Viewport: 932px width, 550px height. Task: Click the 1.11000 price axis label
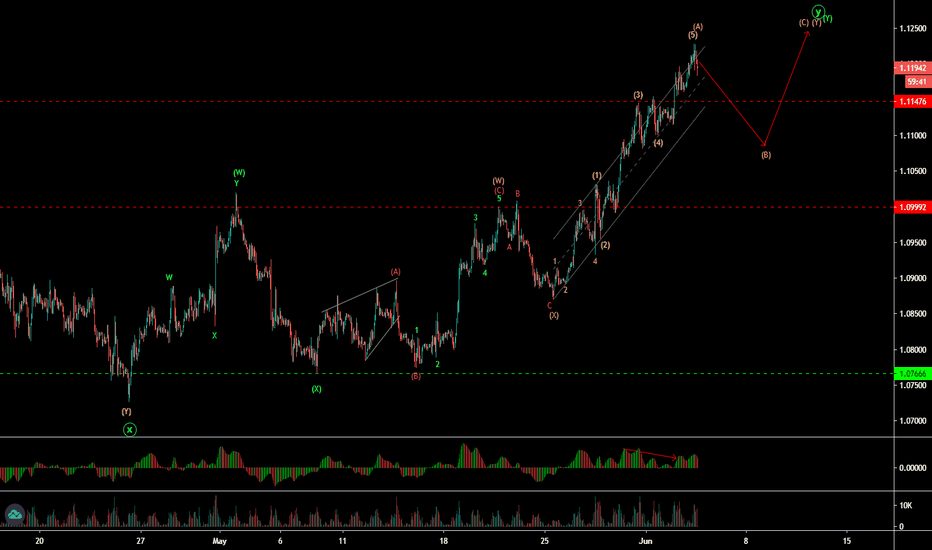[x=913, y=136]
